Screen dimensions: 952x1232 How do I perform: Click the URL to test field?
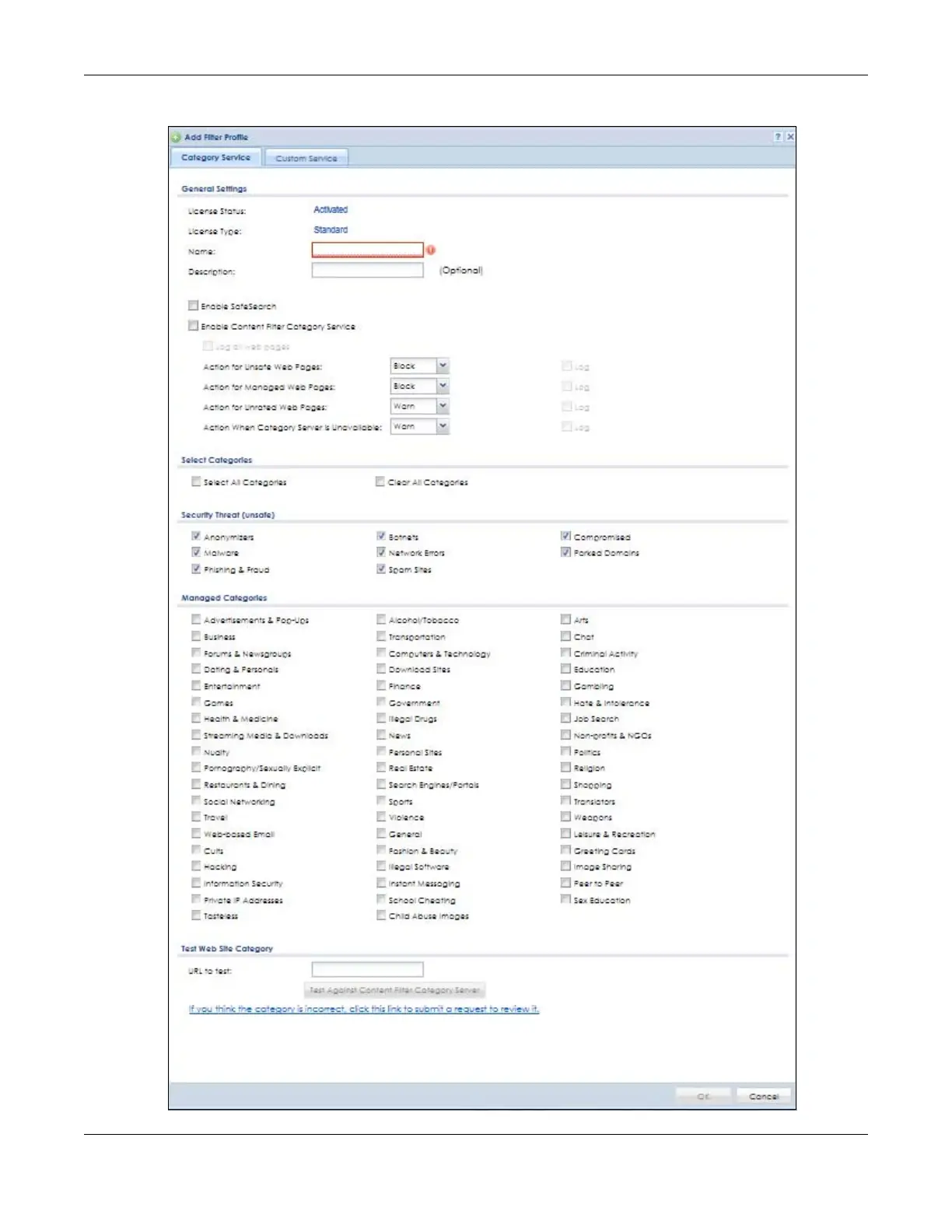pos(368,969)
